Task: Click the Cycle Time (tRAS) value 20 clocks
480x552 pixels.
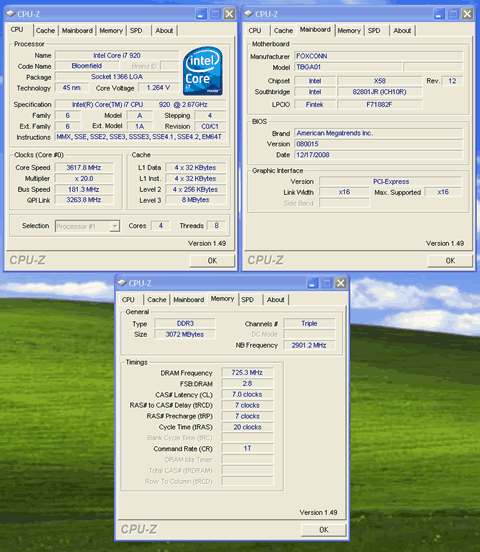Action: pos(247,427)
